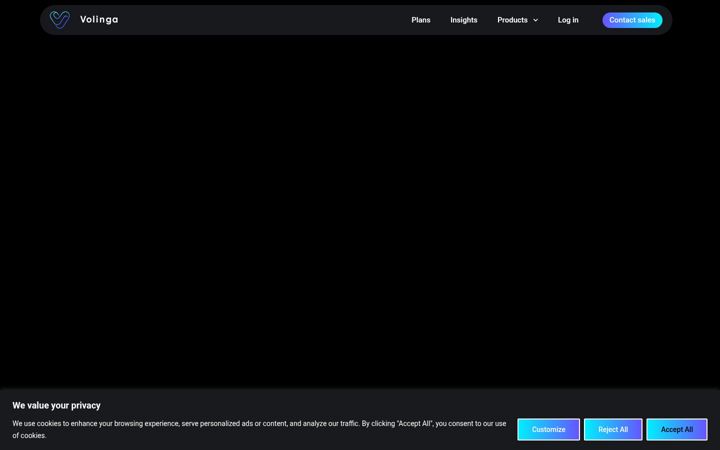
Task: Click the 'We value your privacy' heading
Action: (x=56, y=405)
